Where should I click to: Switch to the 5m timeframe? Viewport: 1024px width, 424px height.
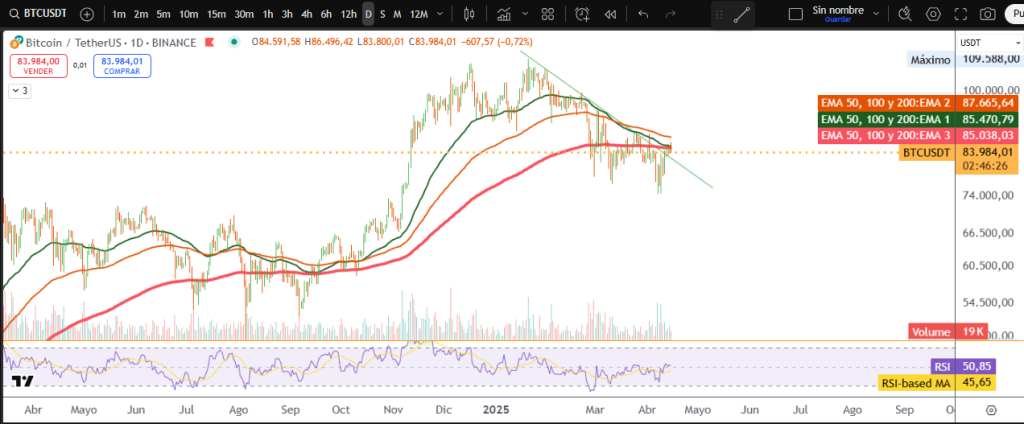[x=163, y=14]
